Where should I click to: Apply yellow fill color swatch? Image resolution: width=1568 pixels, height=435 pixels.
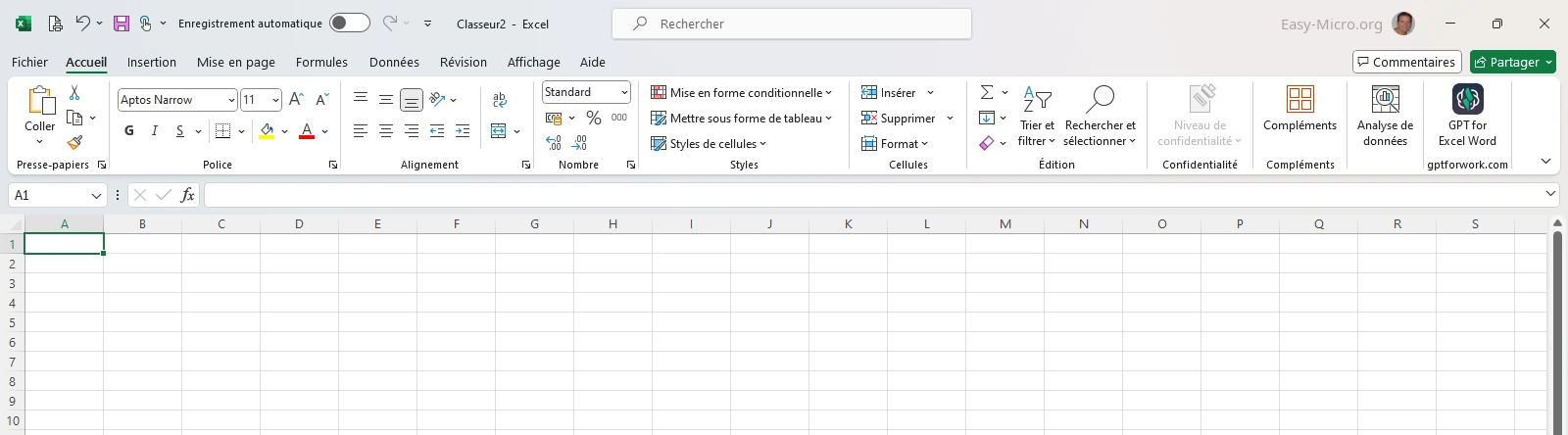pyautogui.click(x=267, y=131)
